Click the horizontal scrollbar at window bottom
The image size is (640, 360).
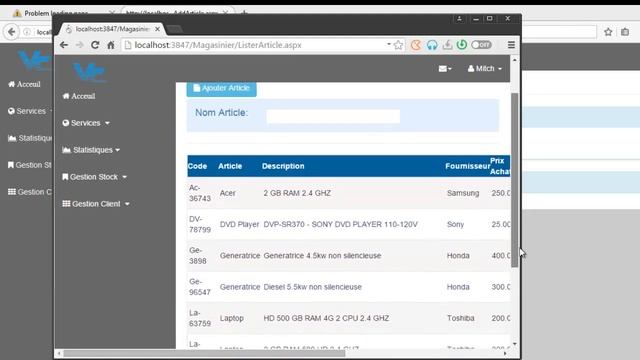tap(204, 353)
